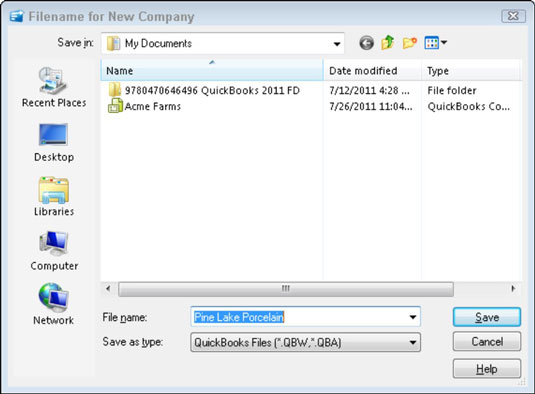
Task: Open the Save as type dropdown
Action: (306, 342)
